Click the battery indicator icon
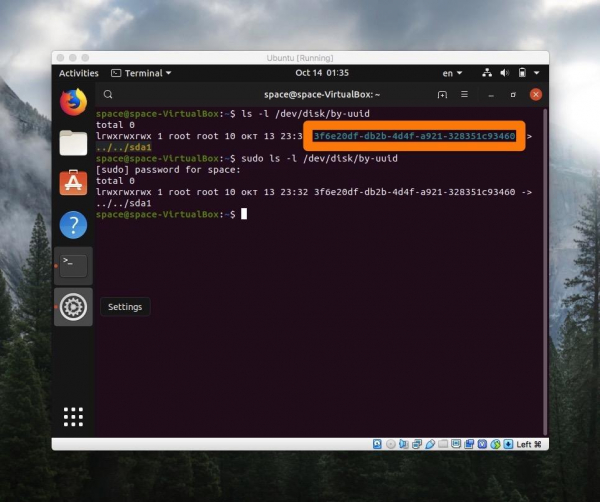Screen dimensions: 600x502 522,73
